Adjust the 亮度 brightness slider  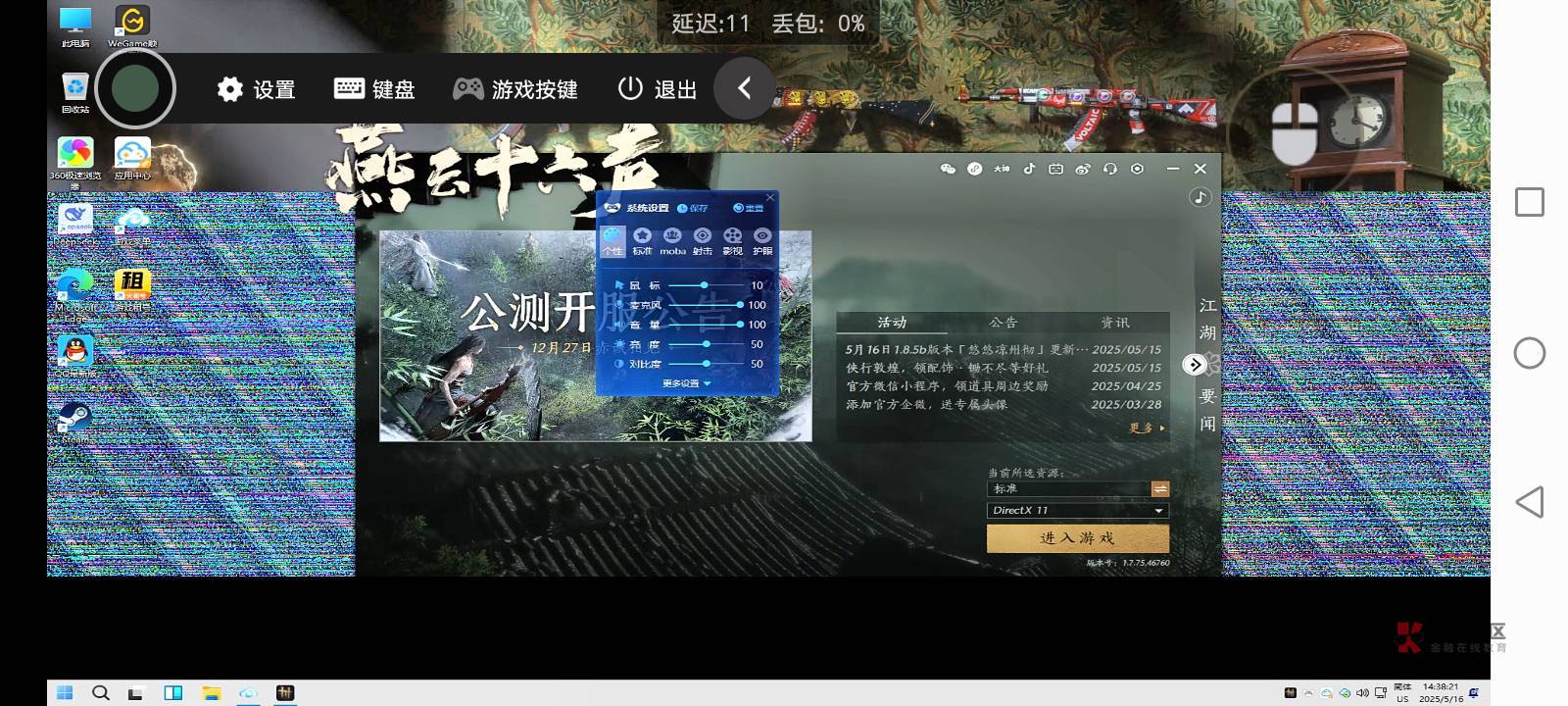(x=706, y=344)
